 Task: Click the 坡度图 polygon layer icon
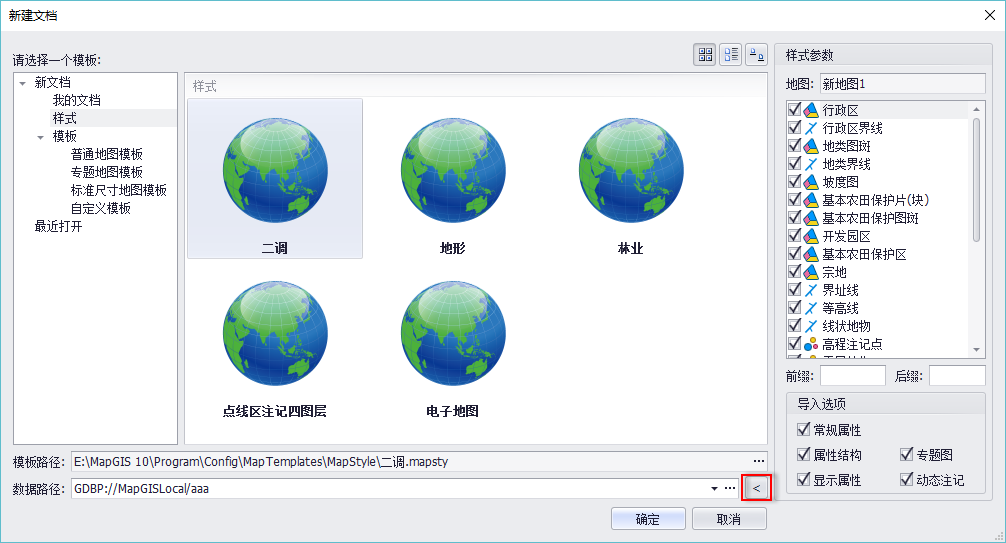[x=811, y=182]
